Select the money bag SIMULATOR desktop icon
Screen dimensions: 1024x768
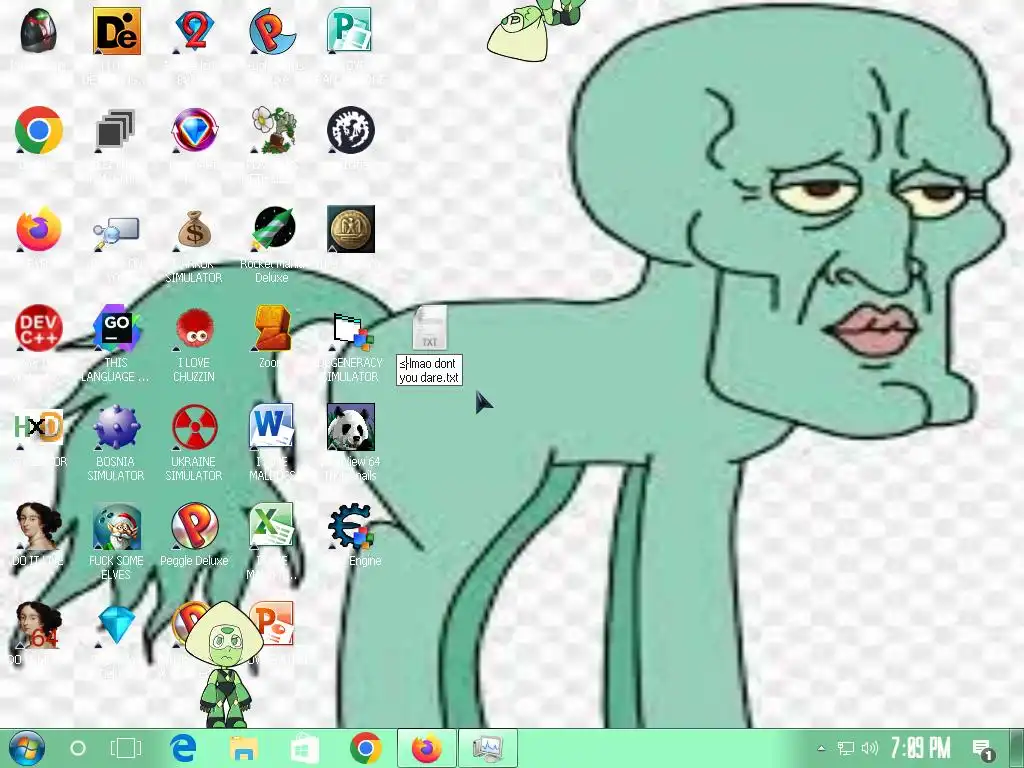pos(194,229)
